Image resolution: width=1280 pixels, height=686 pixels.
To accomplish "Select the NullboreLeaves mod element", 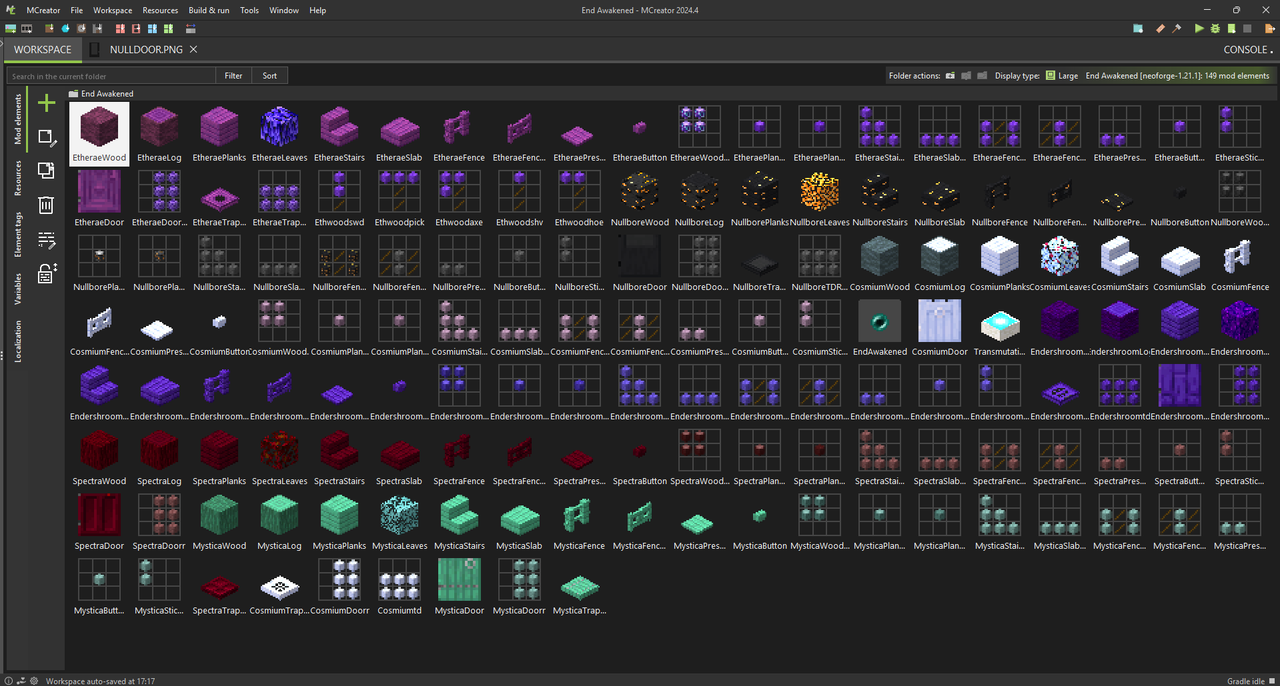I will pos(819,198).
